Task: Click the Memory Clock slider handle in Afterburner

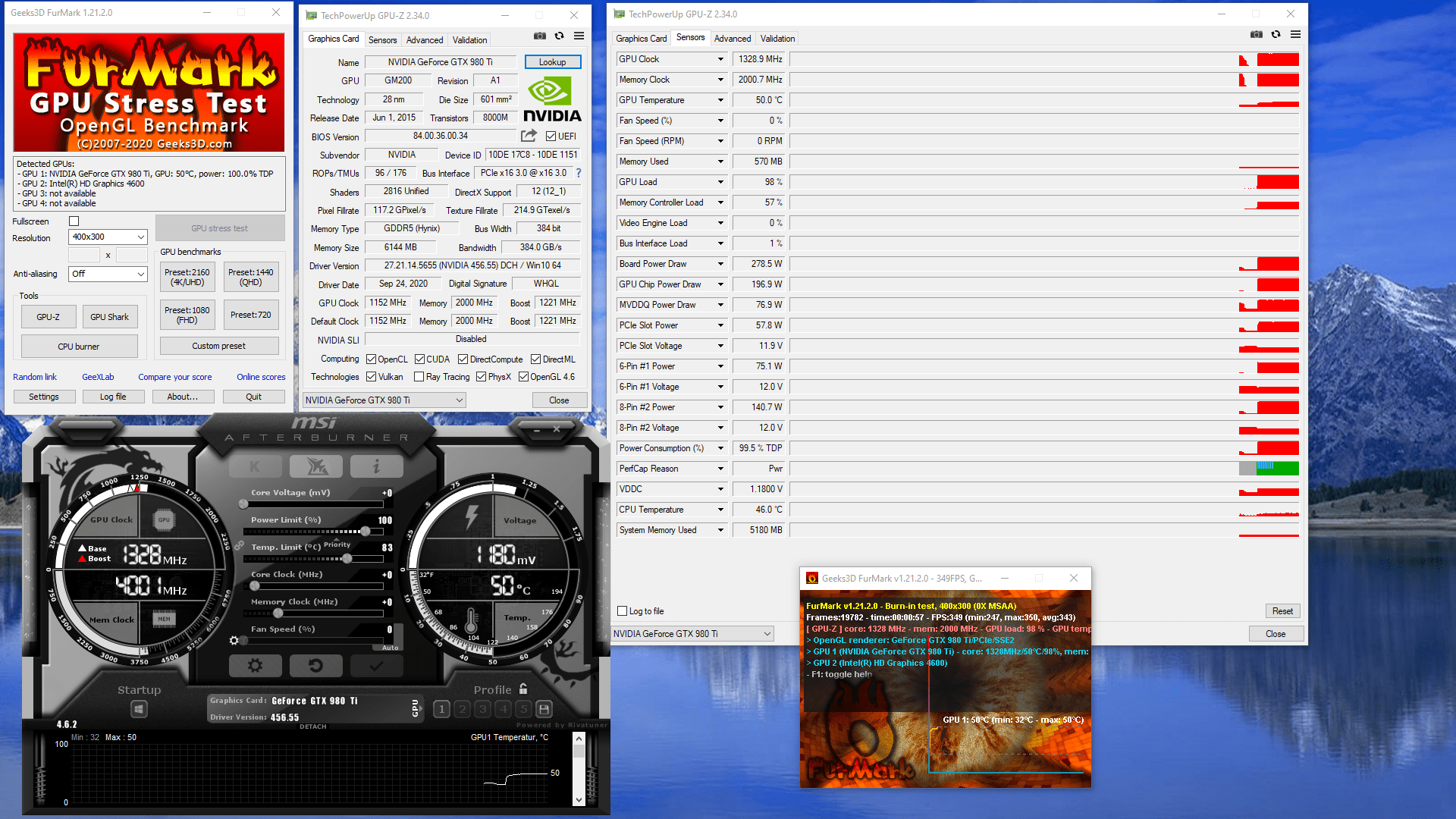Action: [x=278, y=613]
